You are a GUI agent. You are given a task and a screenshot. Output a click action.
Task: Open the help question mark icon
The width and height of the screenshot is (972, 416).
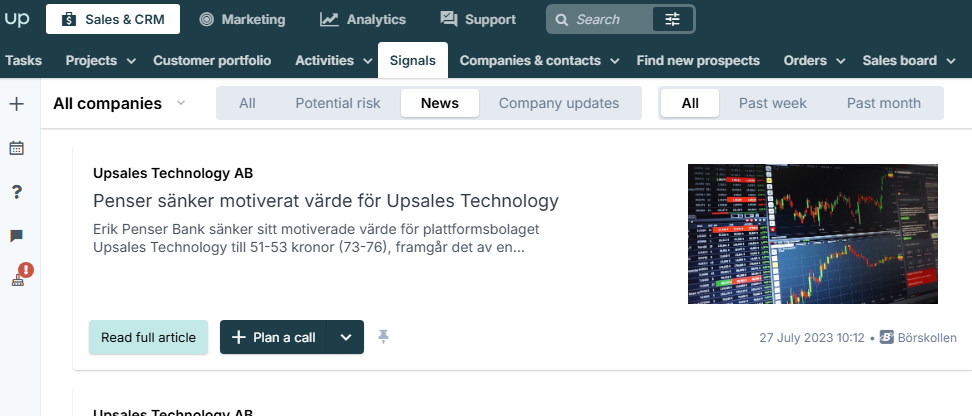[17, 192]
